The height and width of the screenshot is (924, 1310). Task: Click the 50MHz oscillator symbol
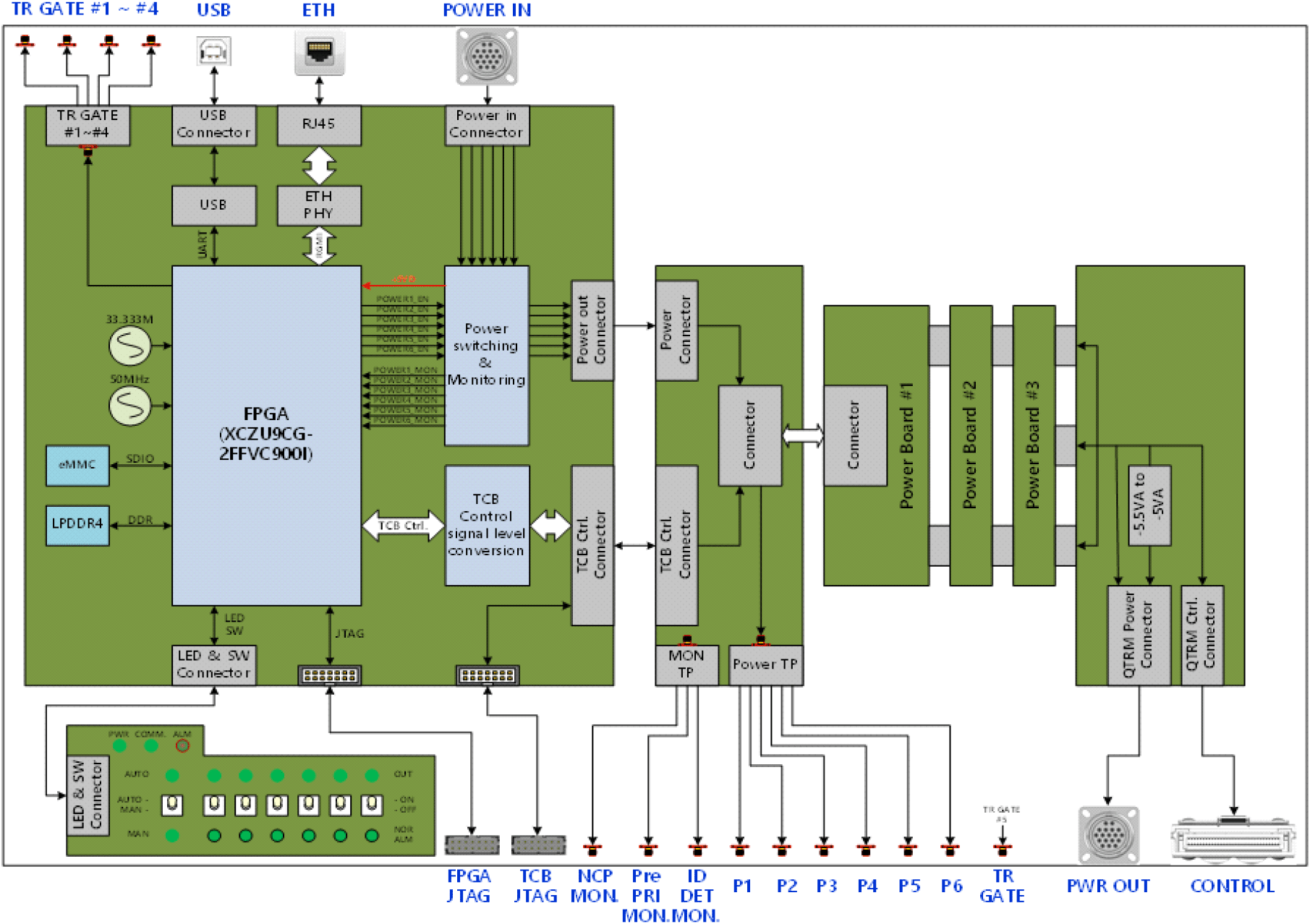tap(130, 406)
